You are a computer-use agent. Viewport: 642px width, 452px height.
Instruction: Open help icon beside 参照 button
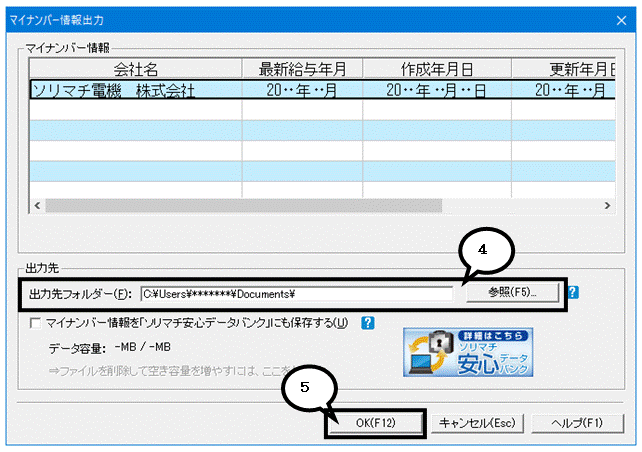(x=573, y=292)
